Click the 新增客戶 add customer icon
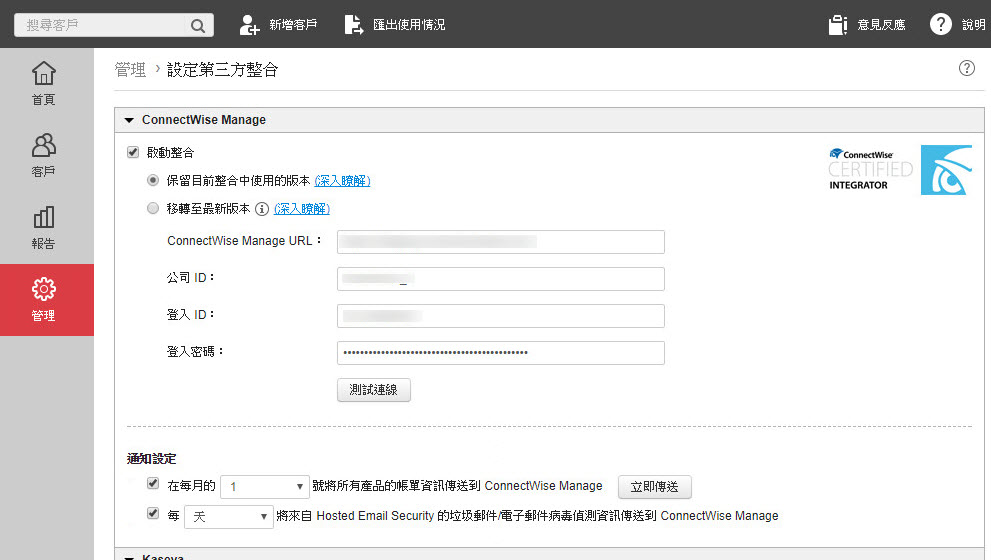This screenshot has height=560, width=991. tap(250, 25)
